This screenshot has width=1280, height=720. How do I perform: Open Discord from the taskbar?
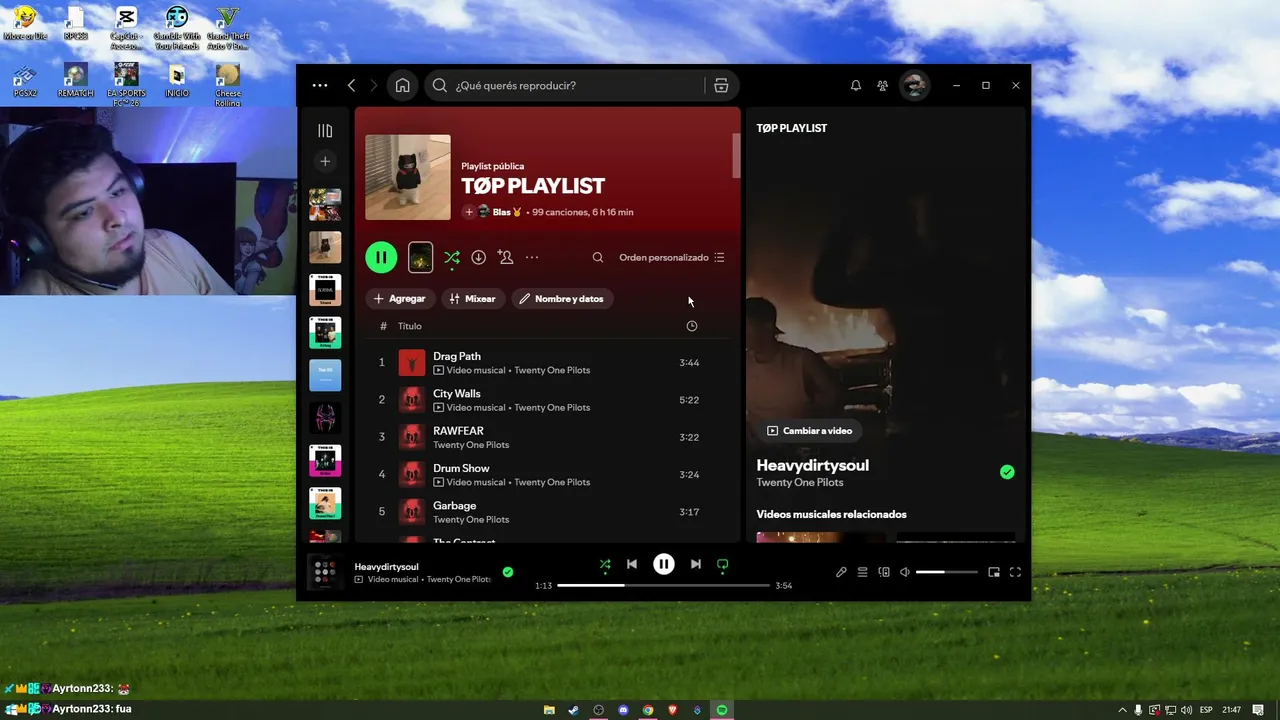[624, 710]
